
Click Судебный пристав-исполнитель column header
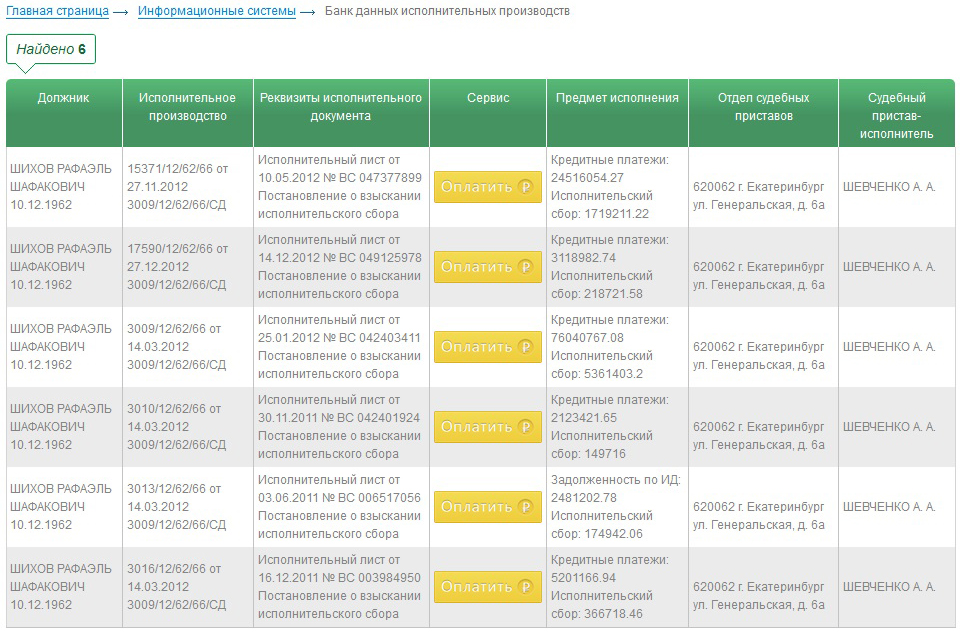click(x=896, y=115)
